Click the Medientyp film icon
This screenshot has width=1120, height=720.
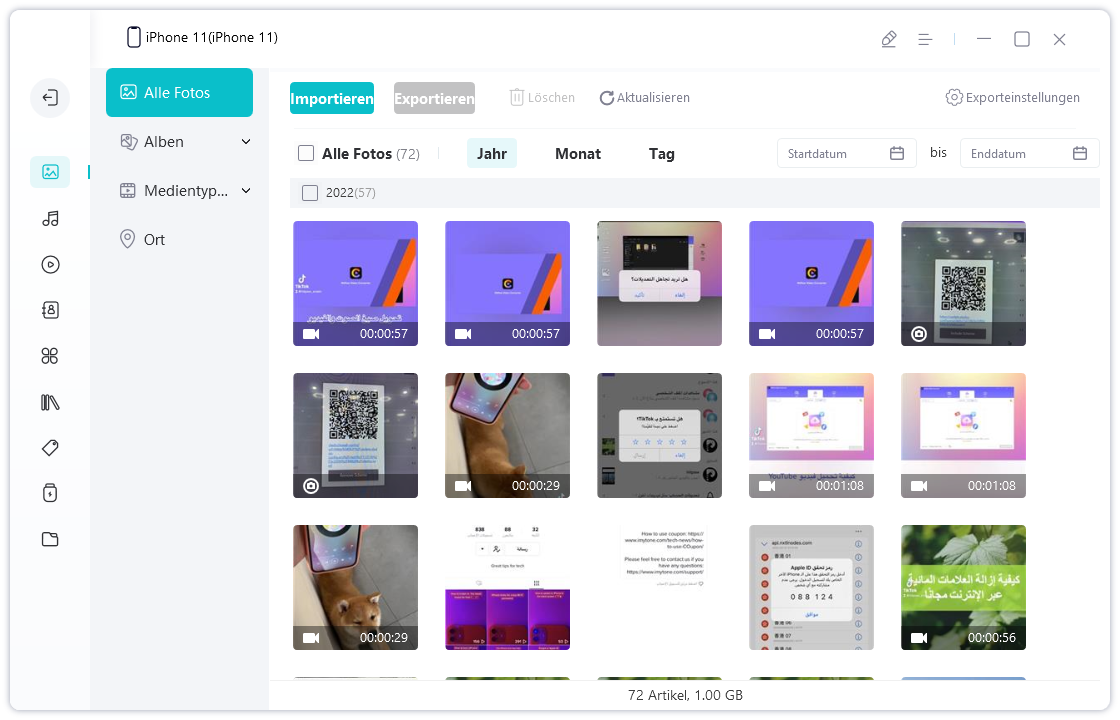click(128, 191)
